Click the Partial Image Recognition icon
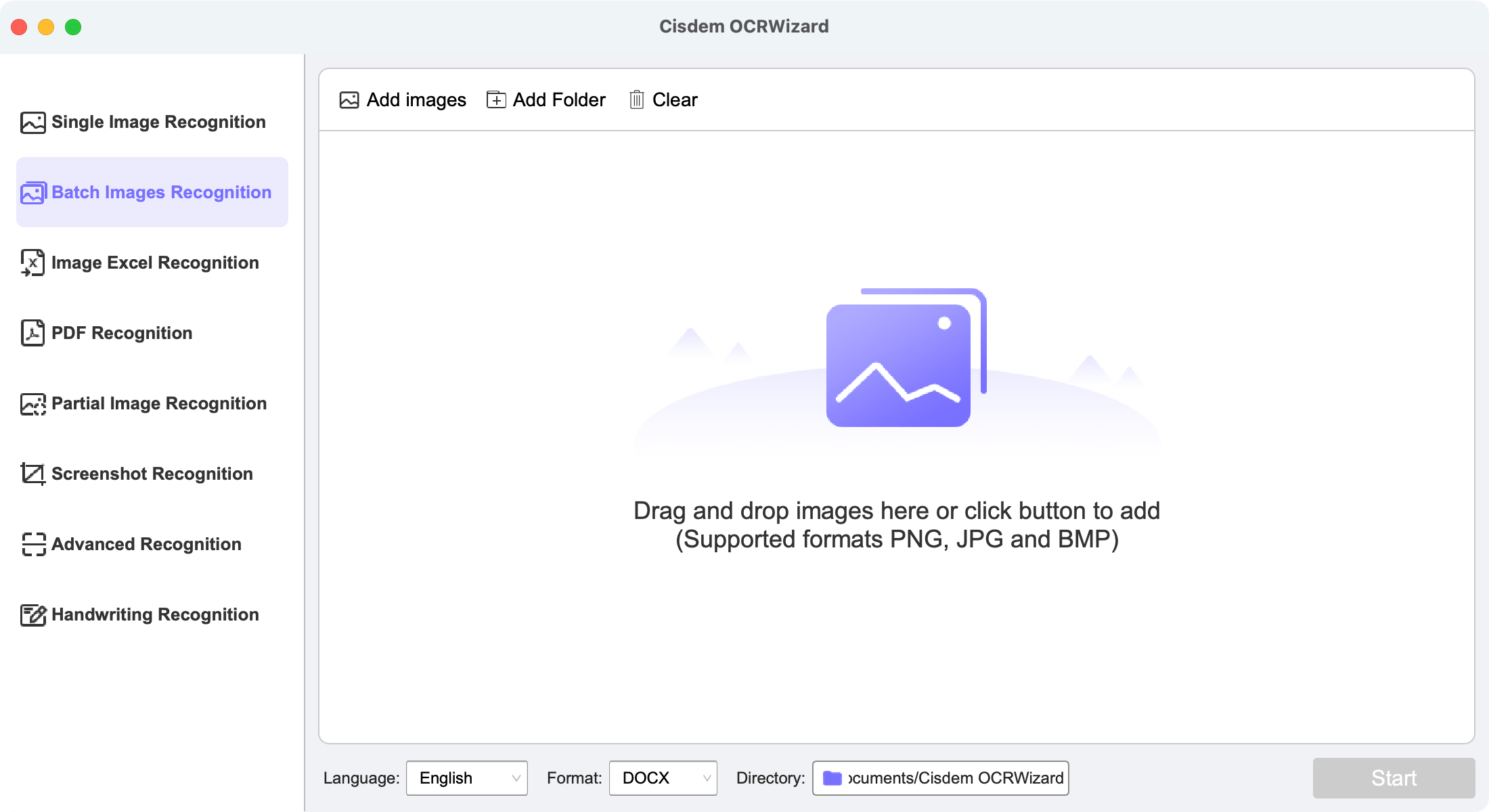1489x812 pixels. pyautogui.click(x=32, y=404)
